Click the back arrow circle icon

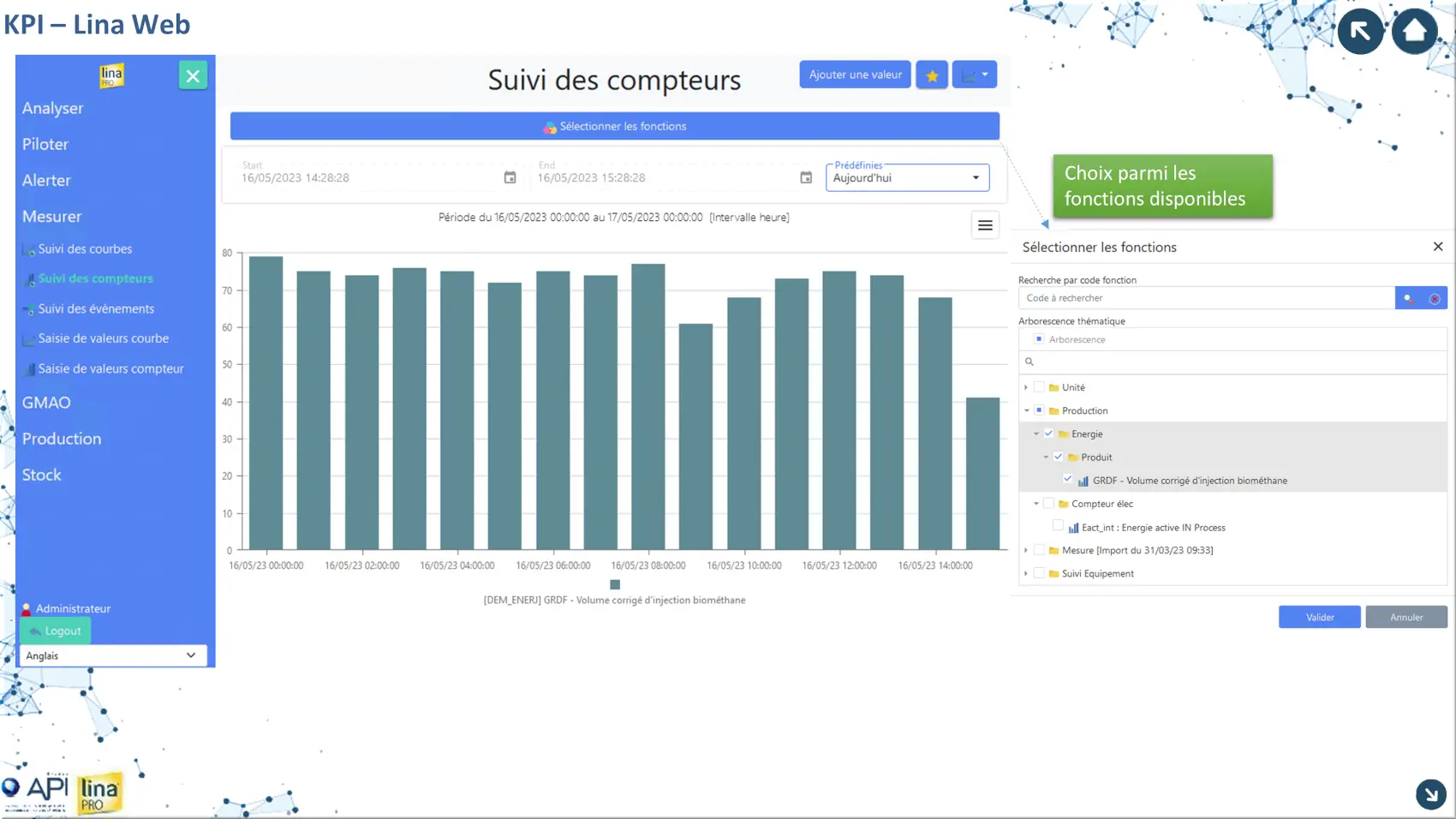(1360, 32)
